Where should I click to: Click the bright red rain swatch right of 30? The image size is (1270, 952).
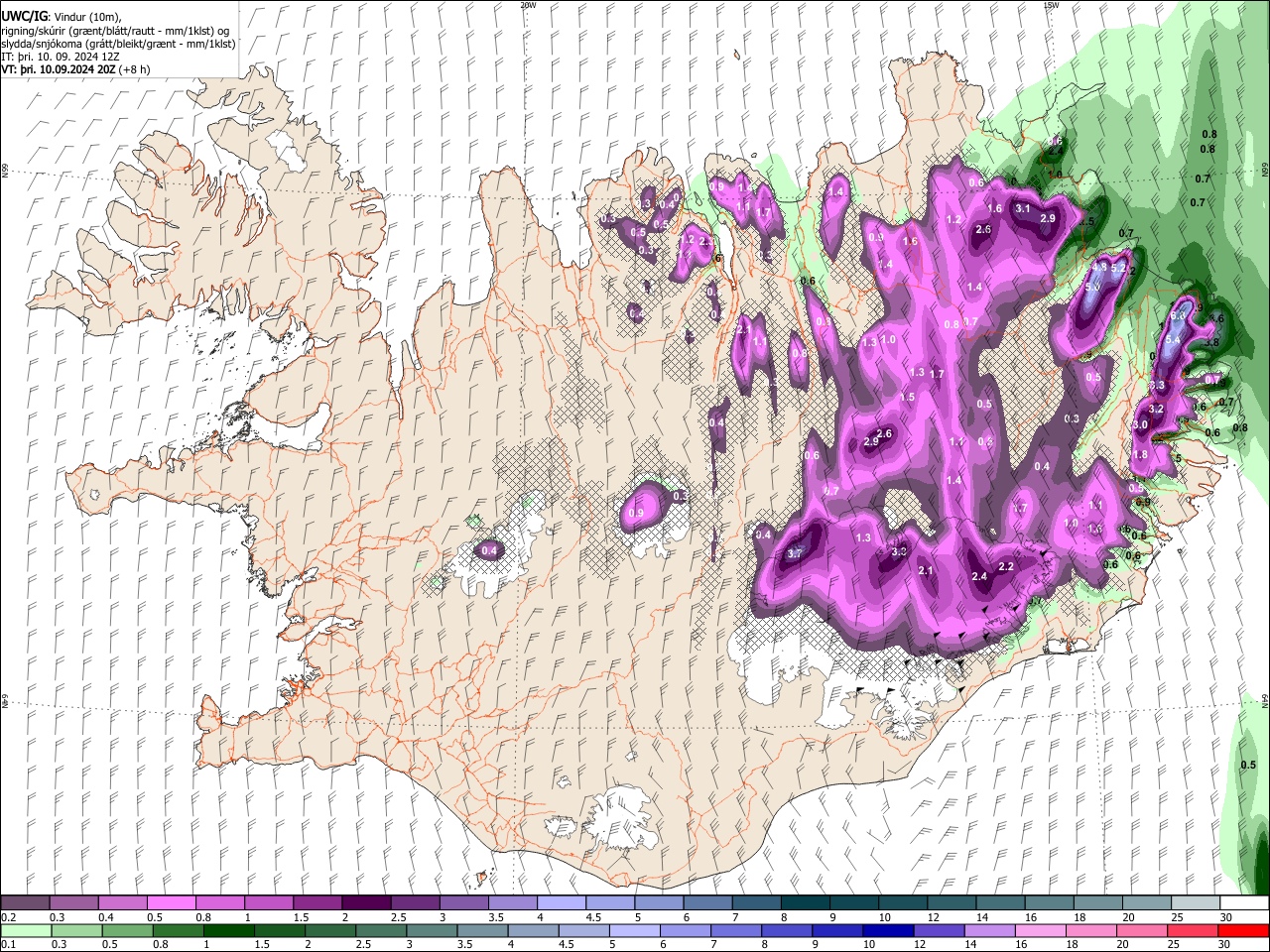(1244, 931)
